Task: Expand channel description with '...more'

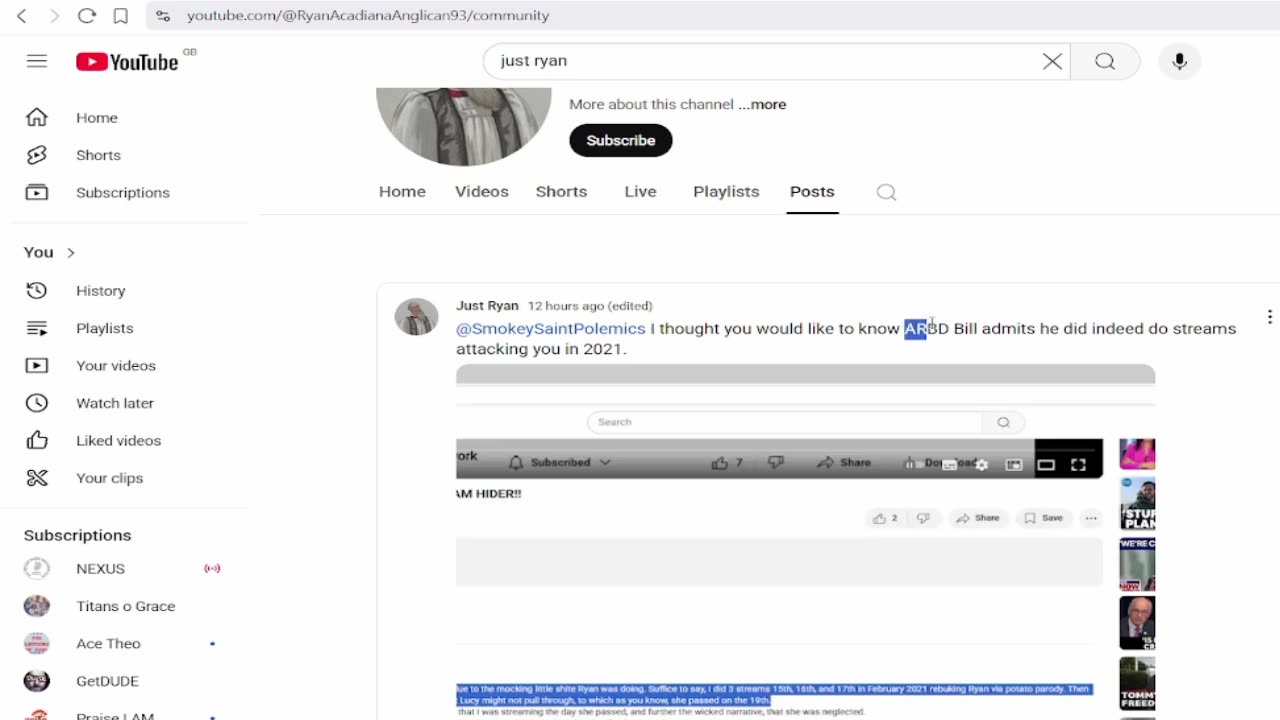Action: [762, 104]
